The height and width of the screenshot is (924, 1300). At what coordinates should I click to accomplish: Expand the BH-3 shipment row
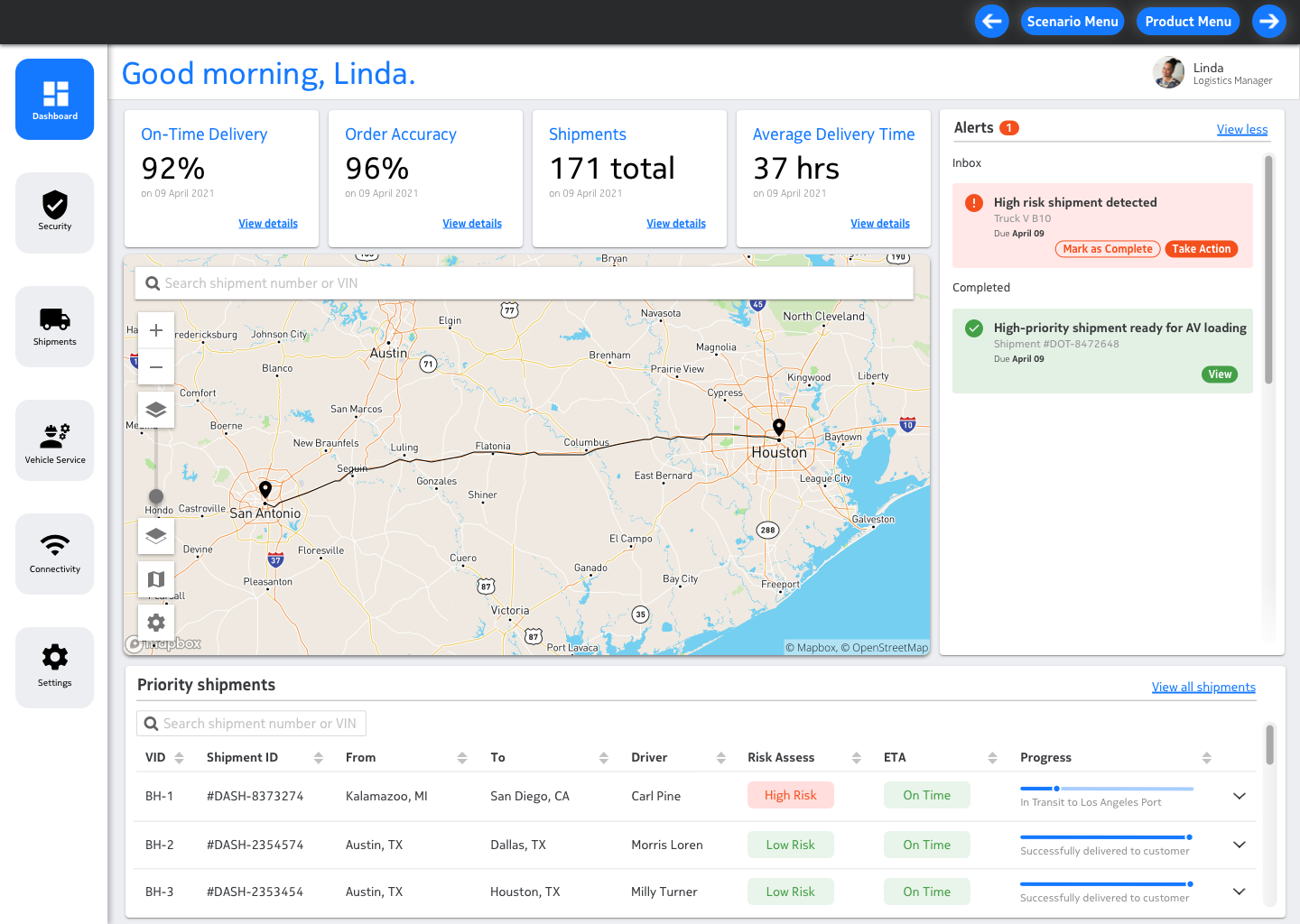point(1240,892)
